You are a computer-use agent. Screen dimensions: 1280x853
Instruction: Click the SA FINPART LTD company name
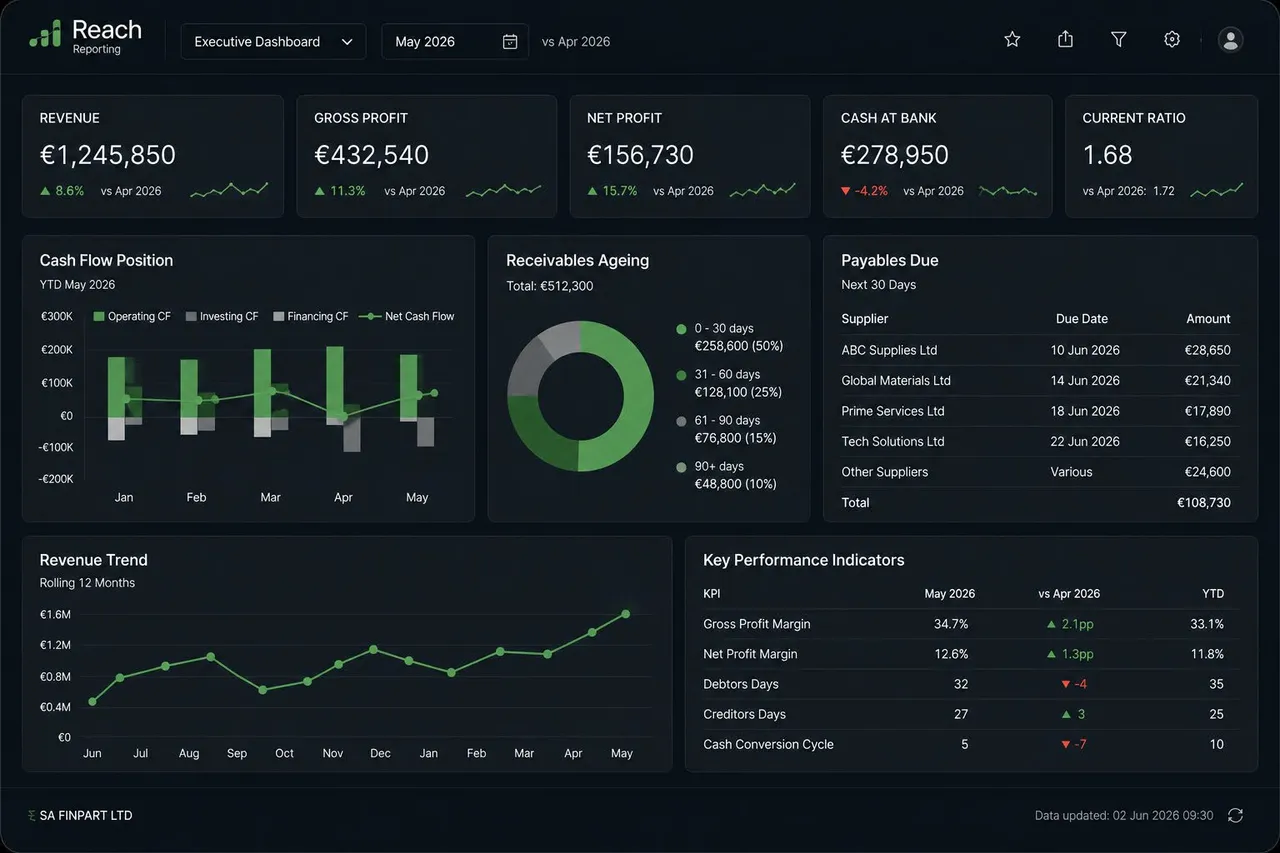click(x=86, y=815)
